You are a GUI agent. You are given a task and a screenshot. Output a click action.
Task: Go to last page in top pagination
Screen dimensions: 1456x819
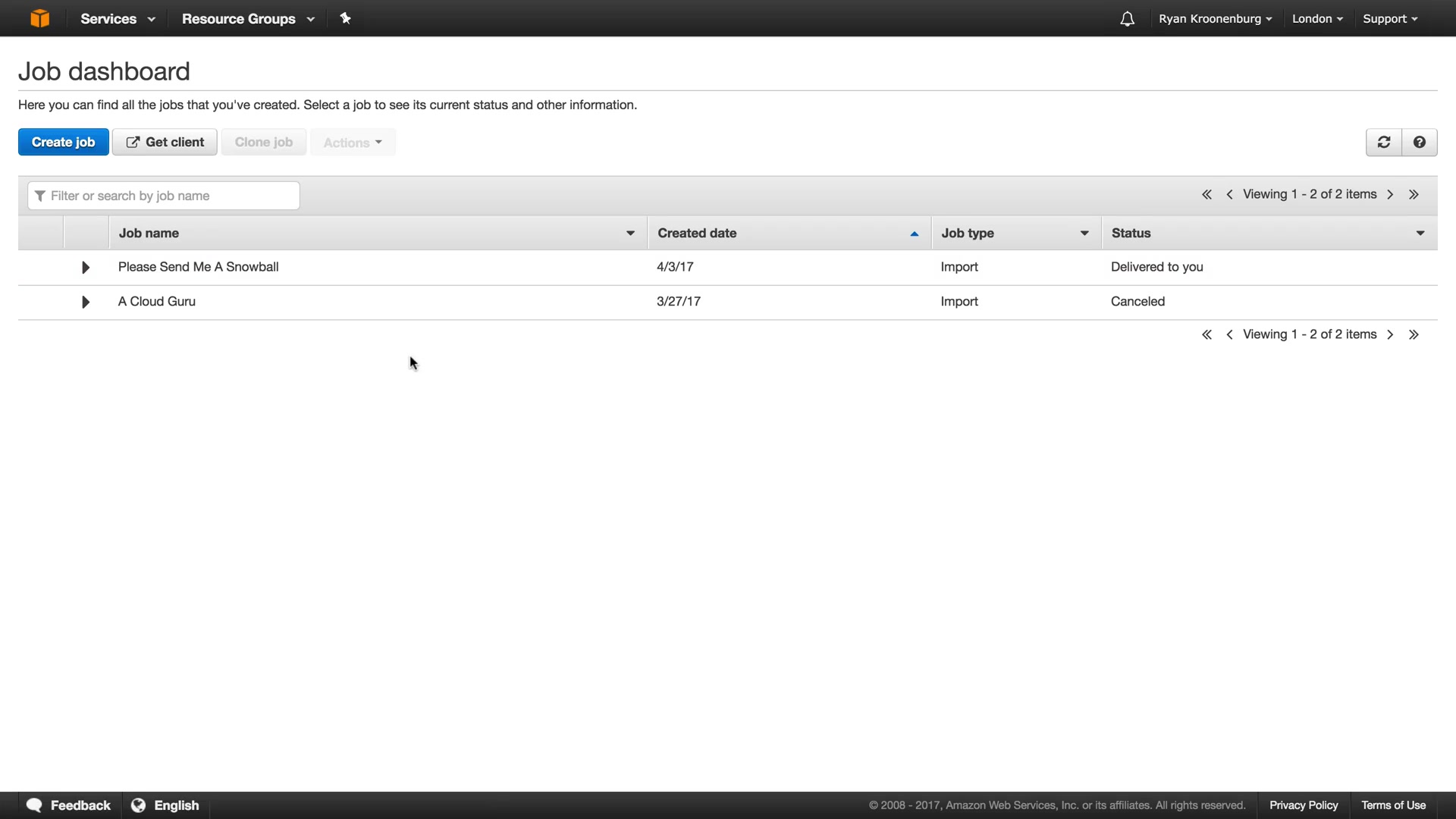click(x=1414, y=195)
